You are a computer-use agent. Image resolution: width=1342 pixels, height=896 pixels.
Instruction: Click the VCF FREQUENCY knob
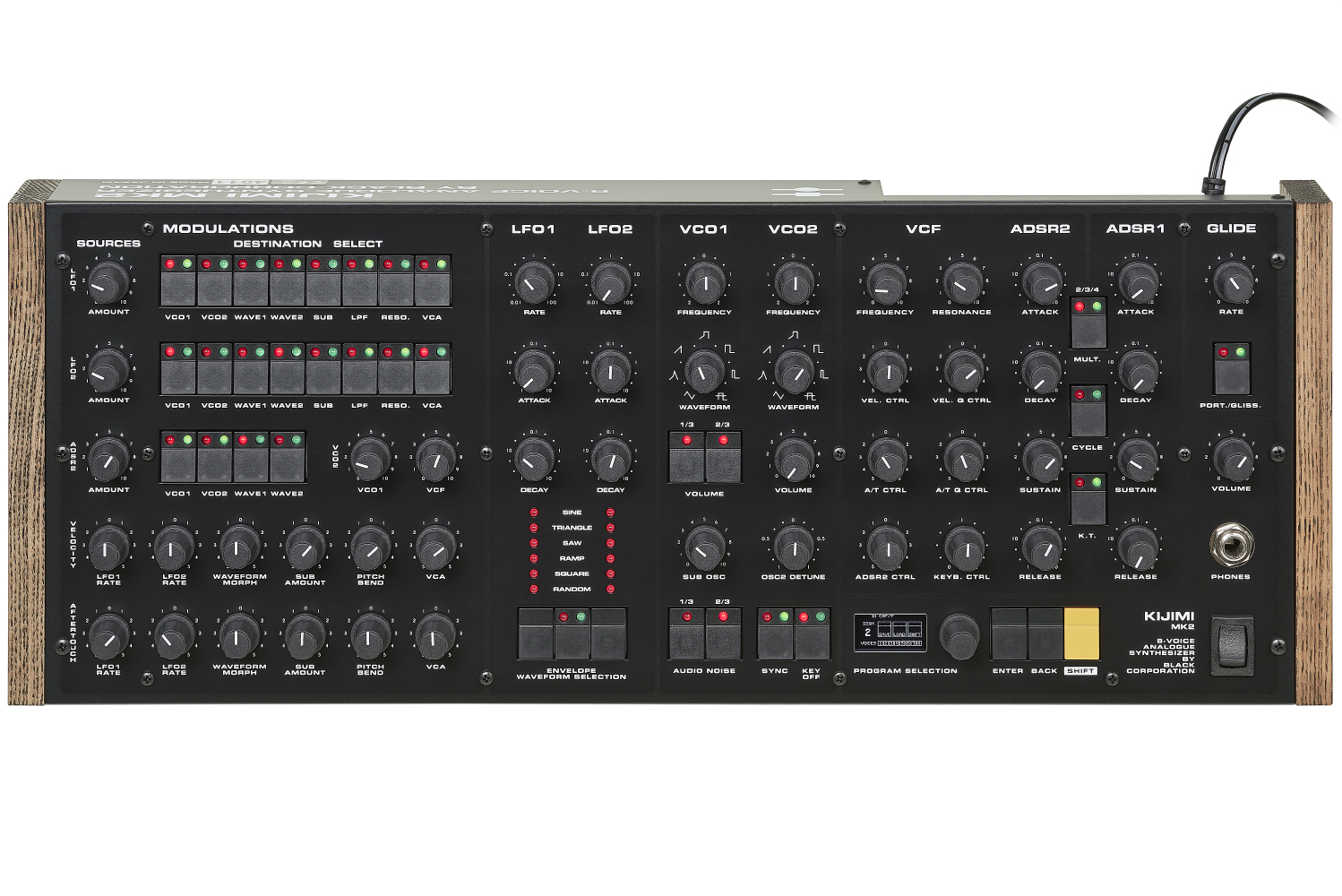coord(885,284)
